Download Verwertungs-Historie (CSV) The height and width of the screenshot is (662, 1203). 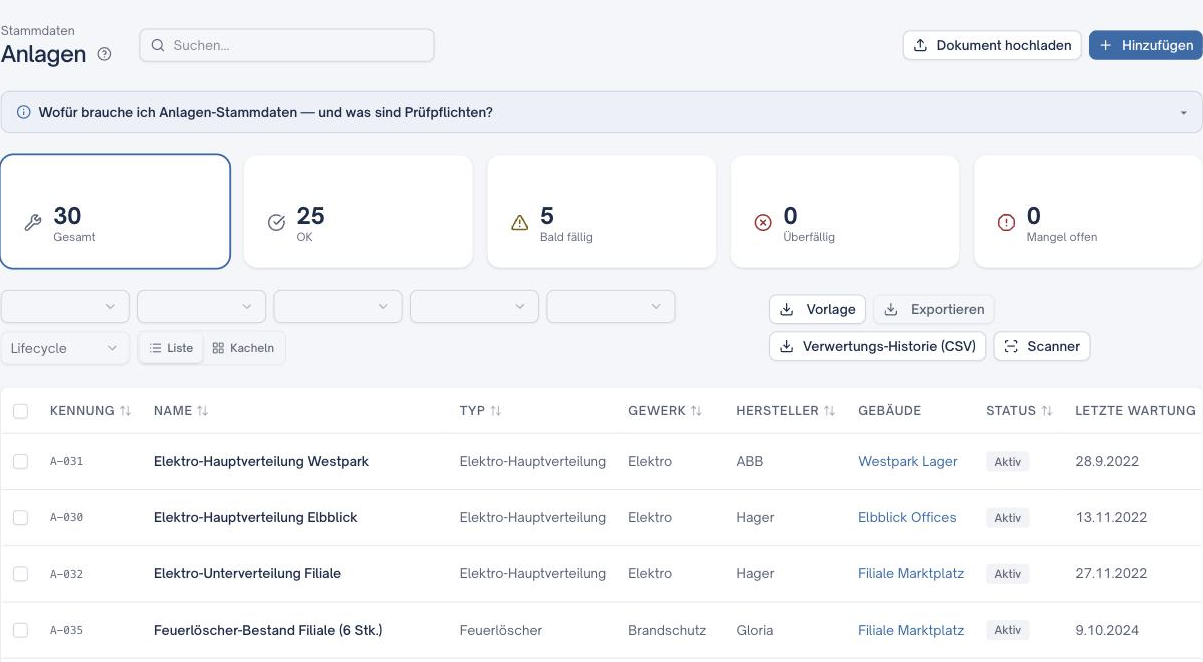(x=878, y=346)
